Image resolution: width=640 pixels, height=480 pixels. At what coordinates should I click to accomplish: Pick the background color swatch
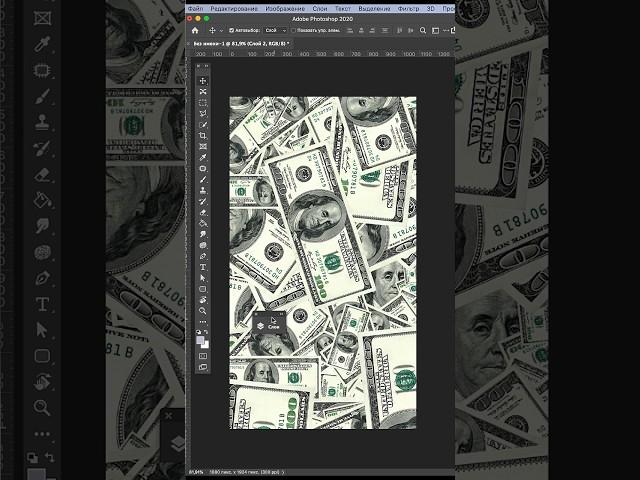[206, 345]
